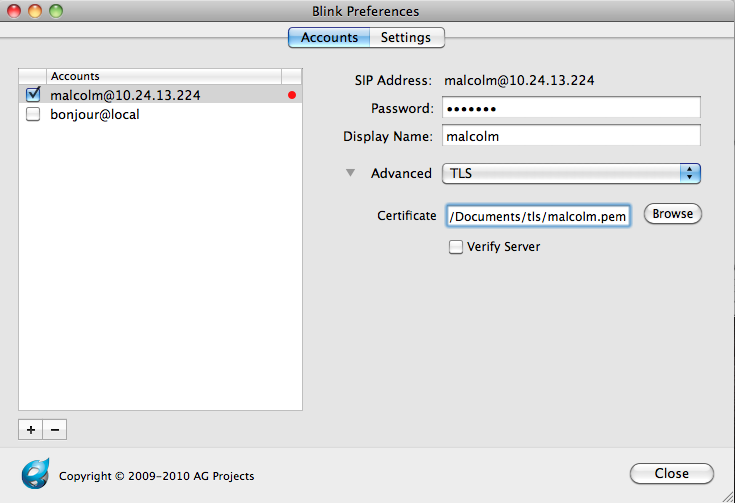Click the red window close button
The width and height of the screenshot is (735, 503).
click(14, 11)
